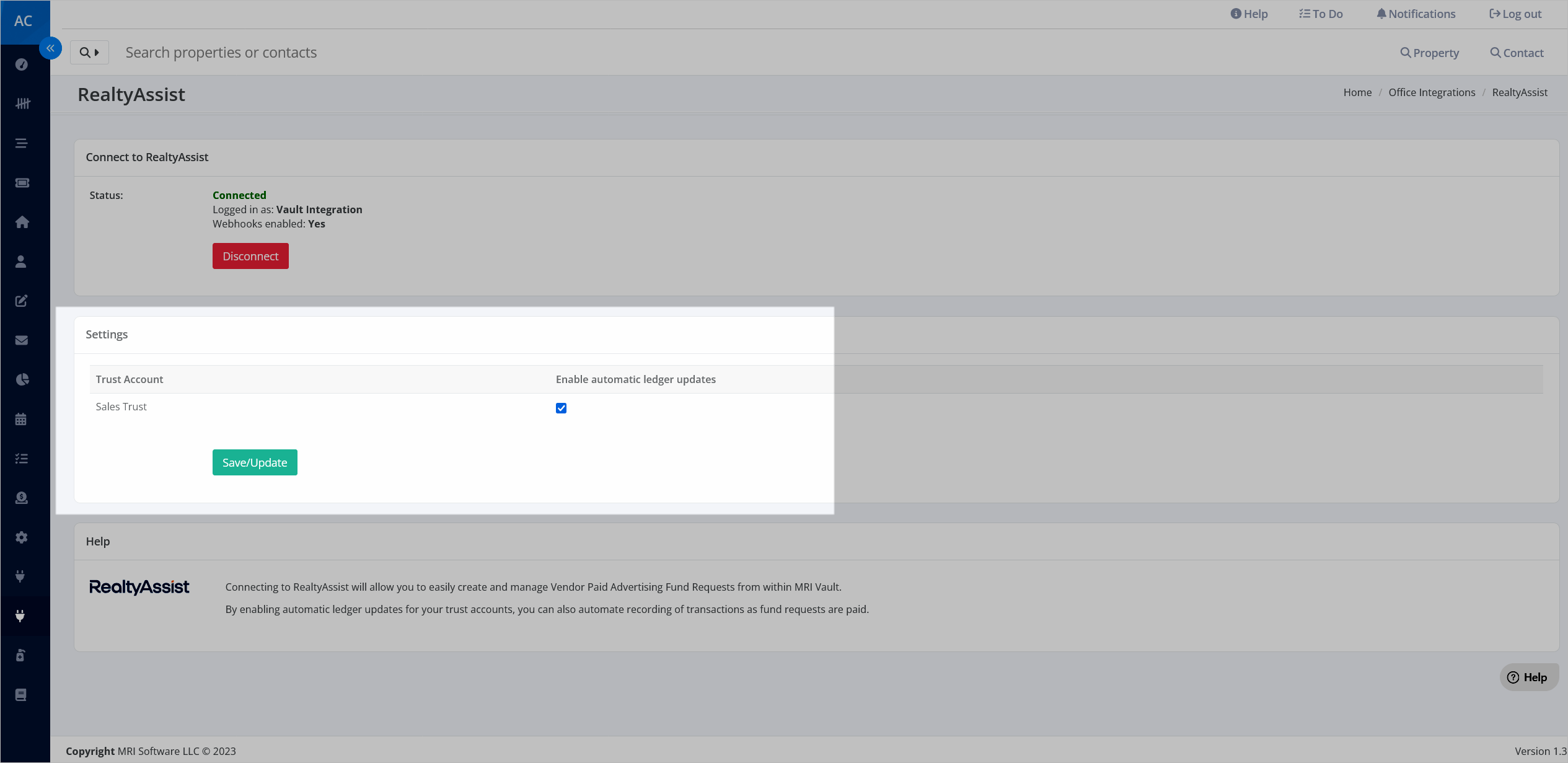This screenshot has height=763, width=1568.
Task: Click the ticket icon in sidebar
Action: point(22,183)
